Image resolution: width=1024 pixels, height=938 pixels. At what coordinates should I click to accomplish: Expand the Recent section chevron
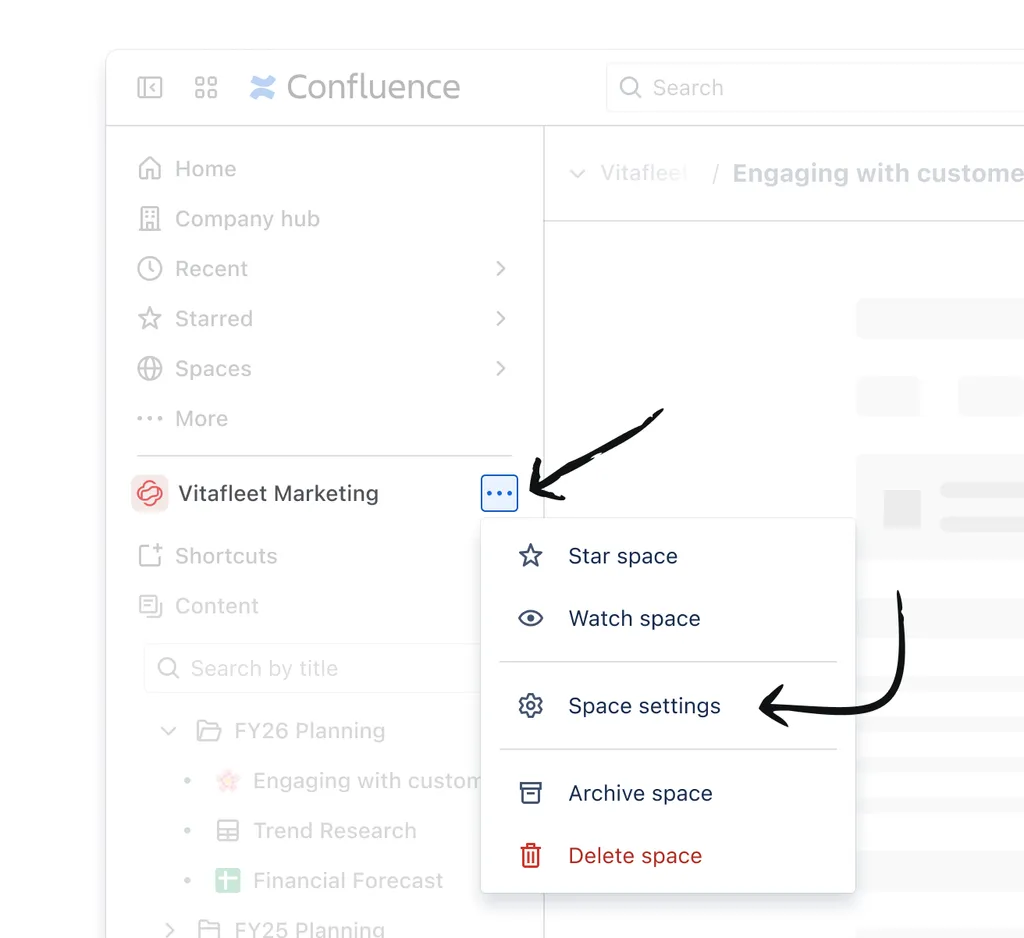[x=500, y=268]
